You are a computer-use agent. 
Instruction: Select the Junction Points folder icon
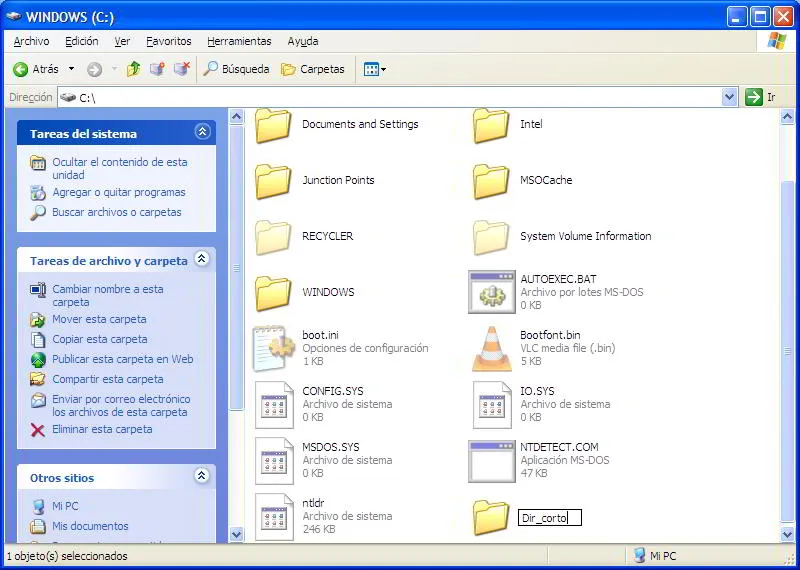click(273, 182)
